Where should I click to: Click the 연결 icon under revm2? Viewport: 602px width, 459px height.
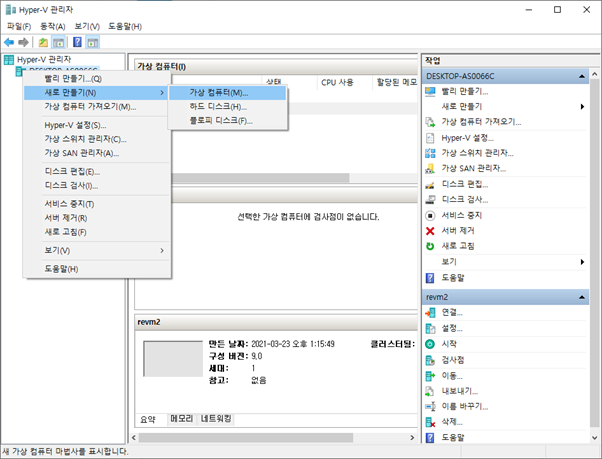click(430, 313)
